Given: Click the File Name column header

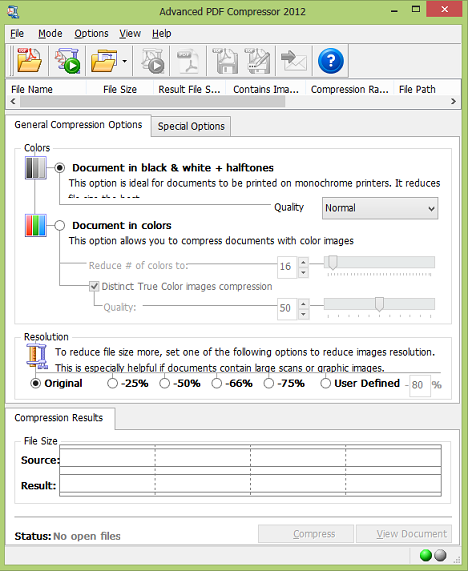Looking at the screenshot, I should click(x=46, y=89).
